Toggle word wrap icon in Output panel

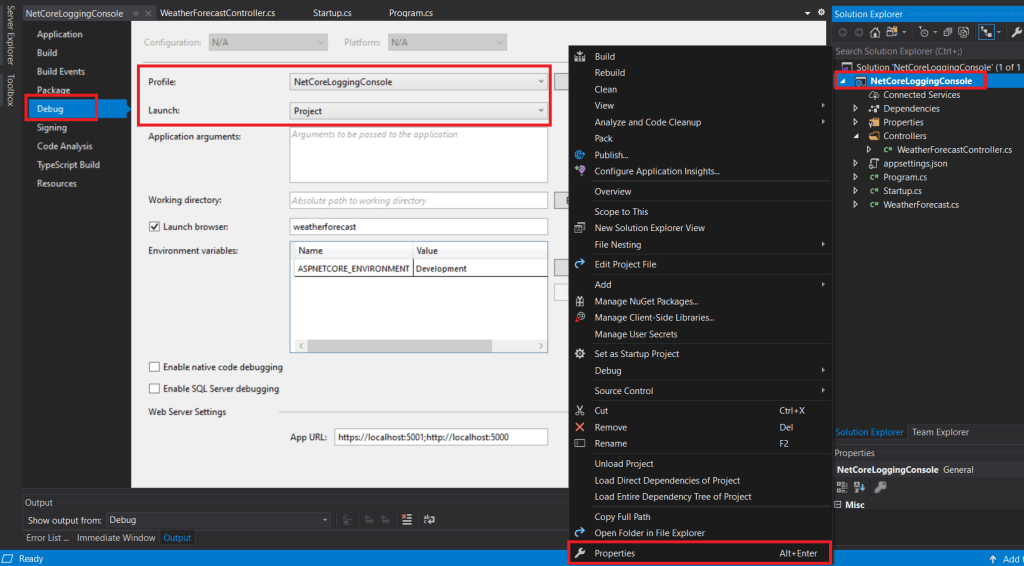coord(429,519)
